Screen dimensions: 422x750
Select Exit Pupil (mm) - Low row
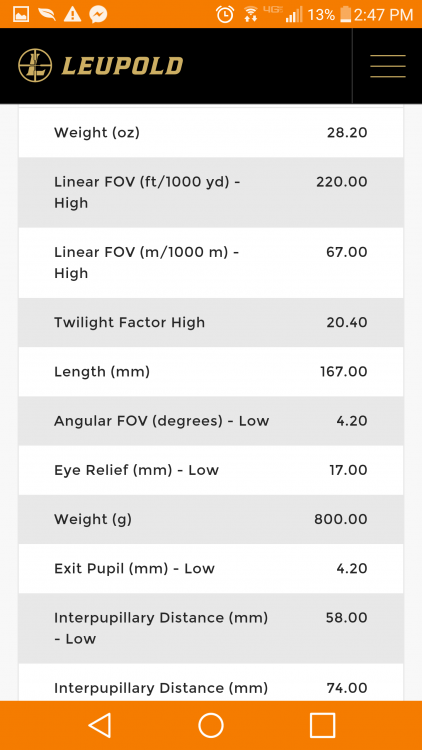point(211,569)
